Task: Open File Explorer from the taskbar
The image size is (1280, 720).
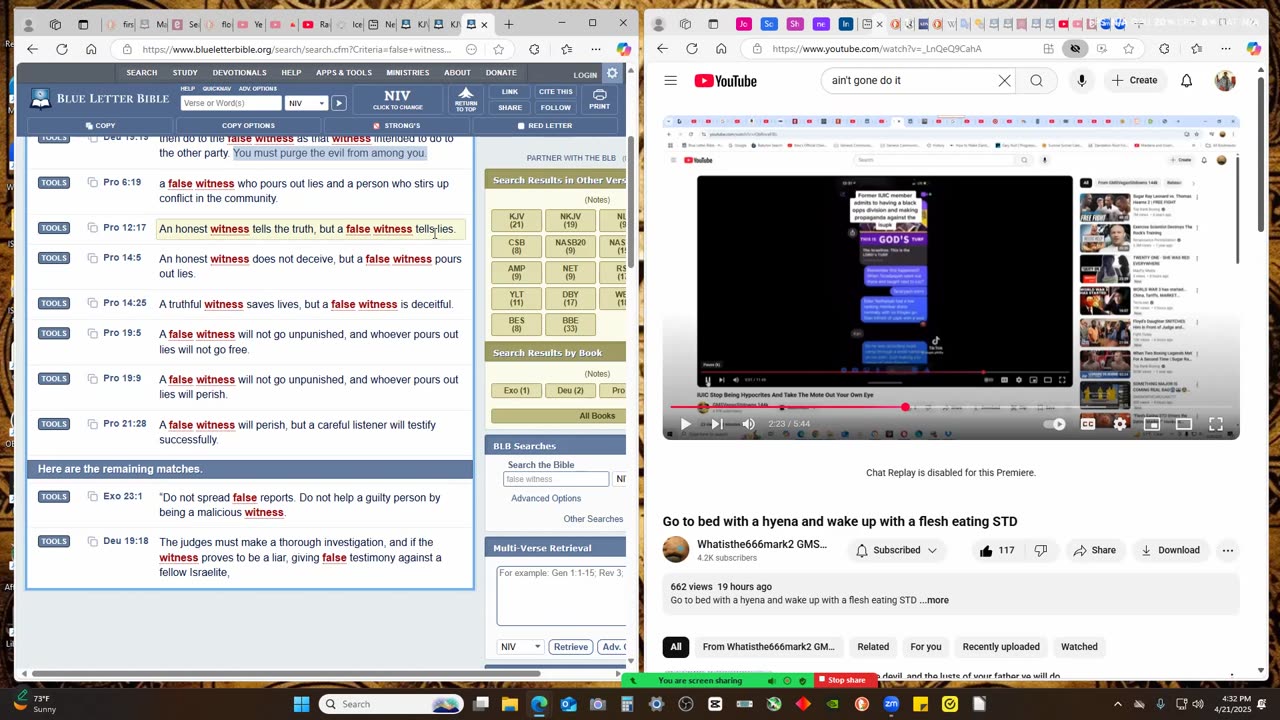Action: coord(510,704)
